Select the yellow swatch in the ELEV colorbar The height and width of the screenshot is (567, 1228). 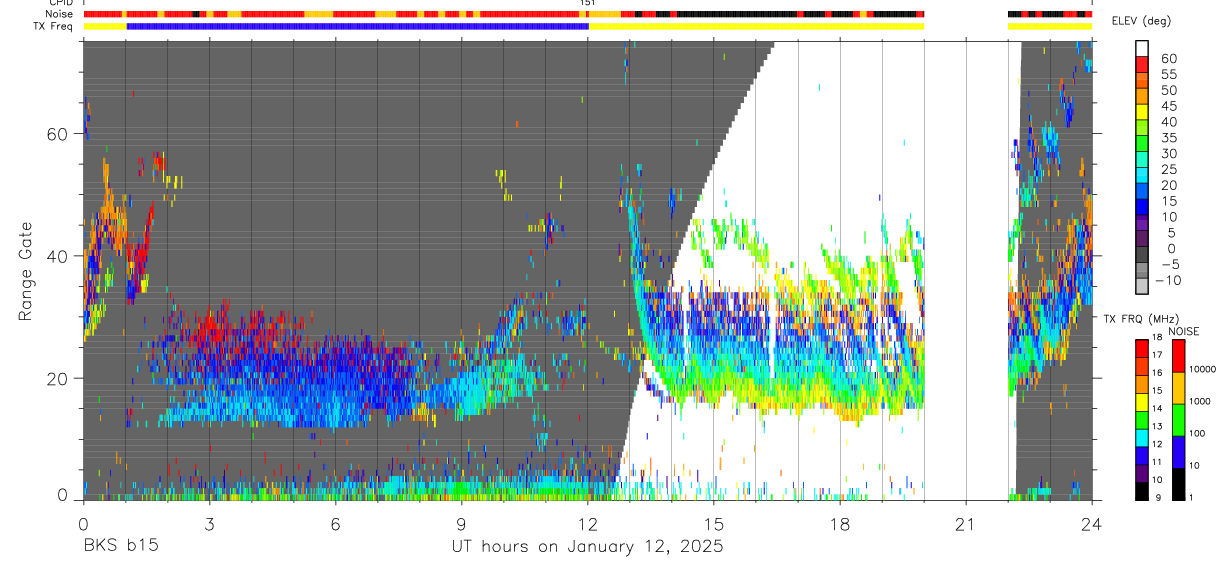point(1142,112)
